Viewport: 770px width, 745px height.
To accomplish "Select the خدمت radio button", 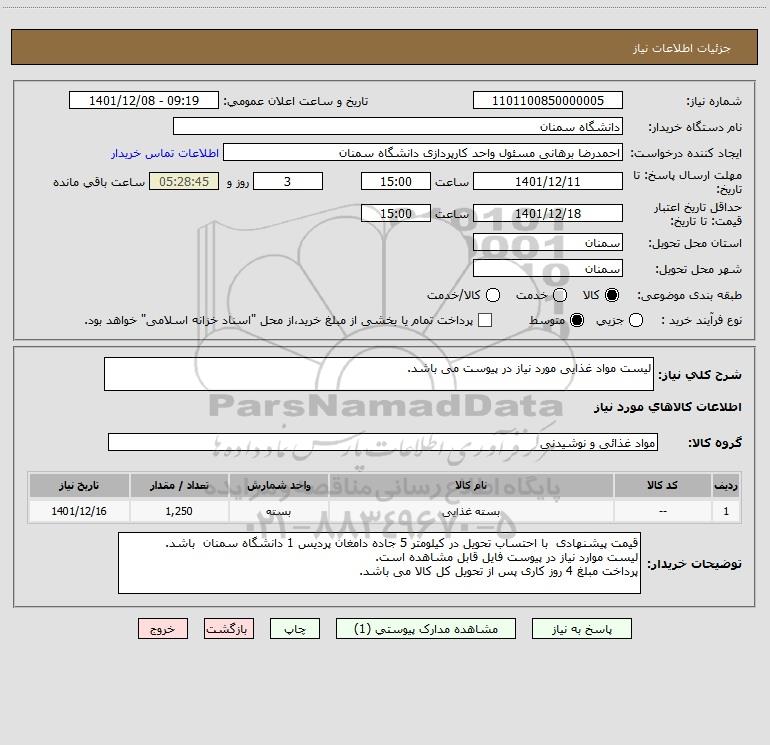I will coord(560,295).
